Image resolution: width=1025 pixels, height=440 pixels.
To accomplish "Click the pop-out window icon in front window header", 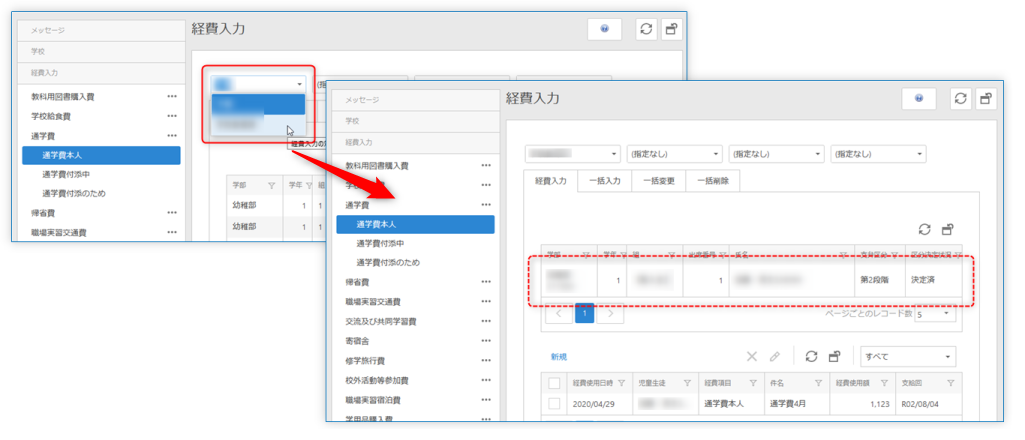I will click(986, 99).
